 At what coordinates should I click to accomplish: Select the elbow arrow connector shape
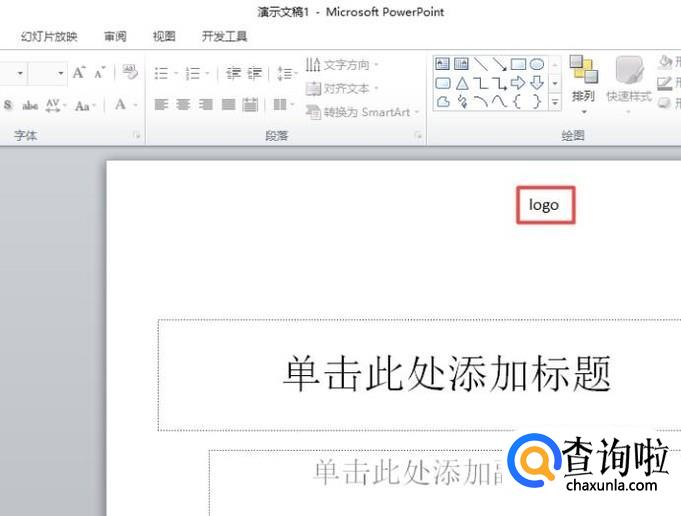499,83
